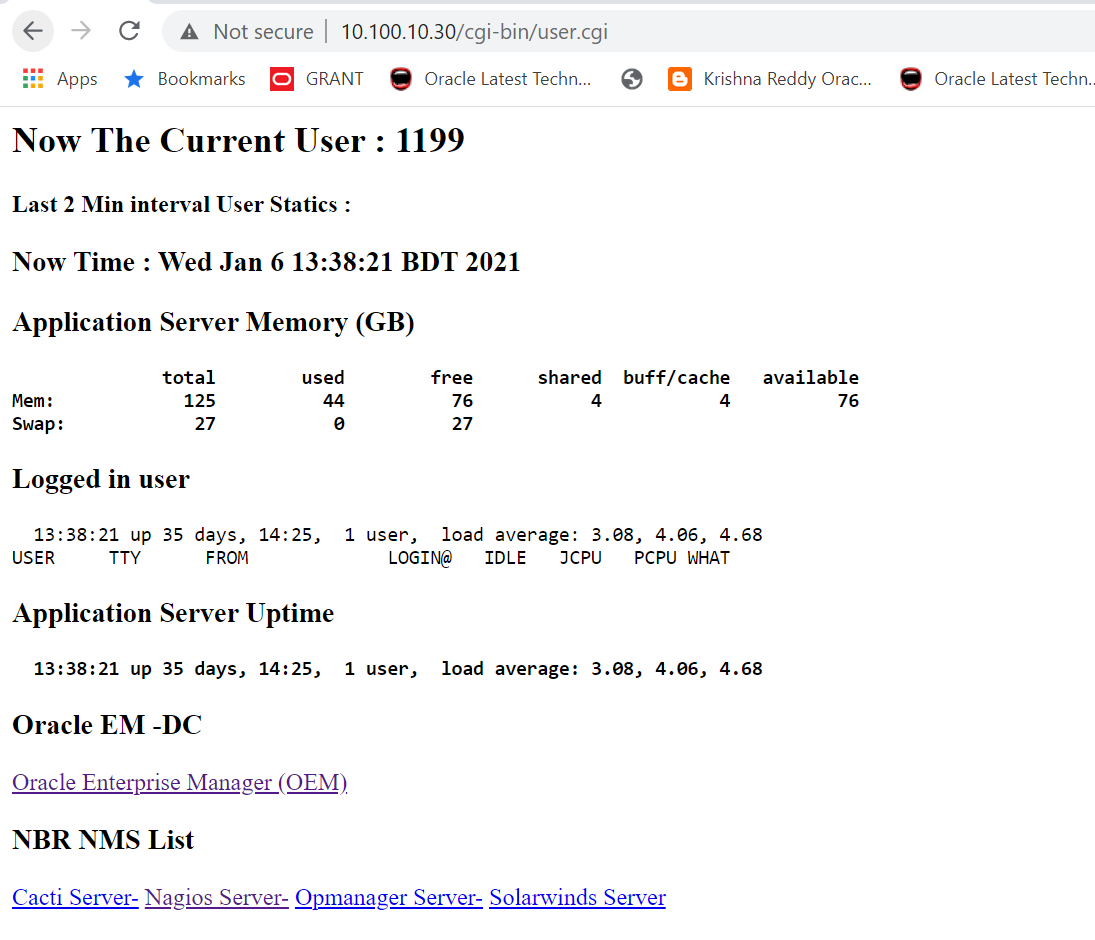Click the buff/cache column header

(x=676, y=378)
